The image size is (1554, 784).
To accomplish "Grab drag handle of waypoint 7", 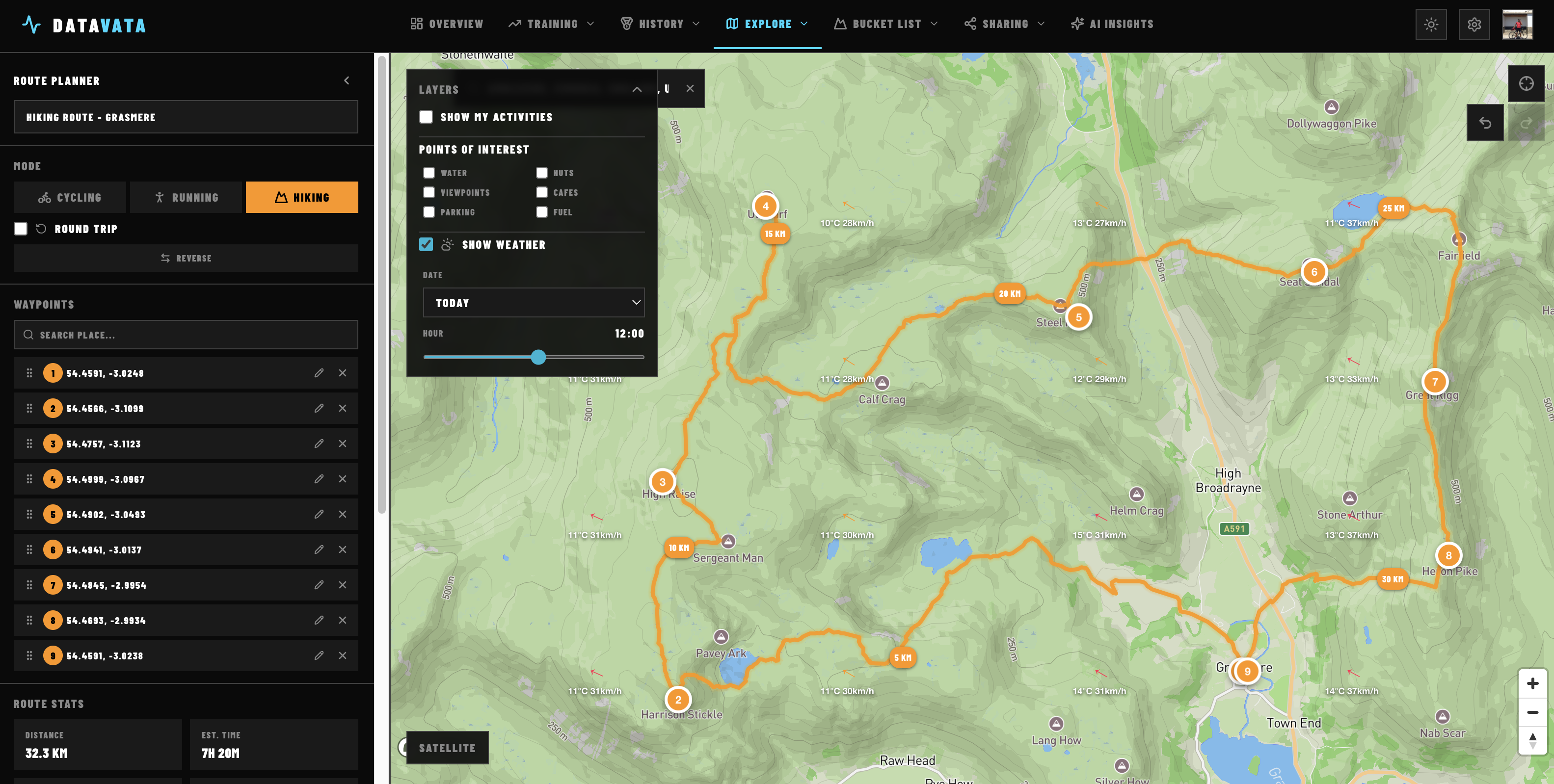I will 29,585.
